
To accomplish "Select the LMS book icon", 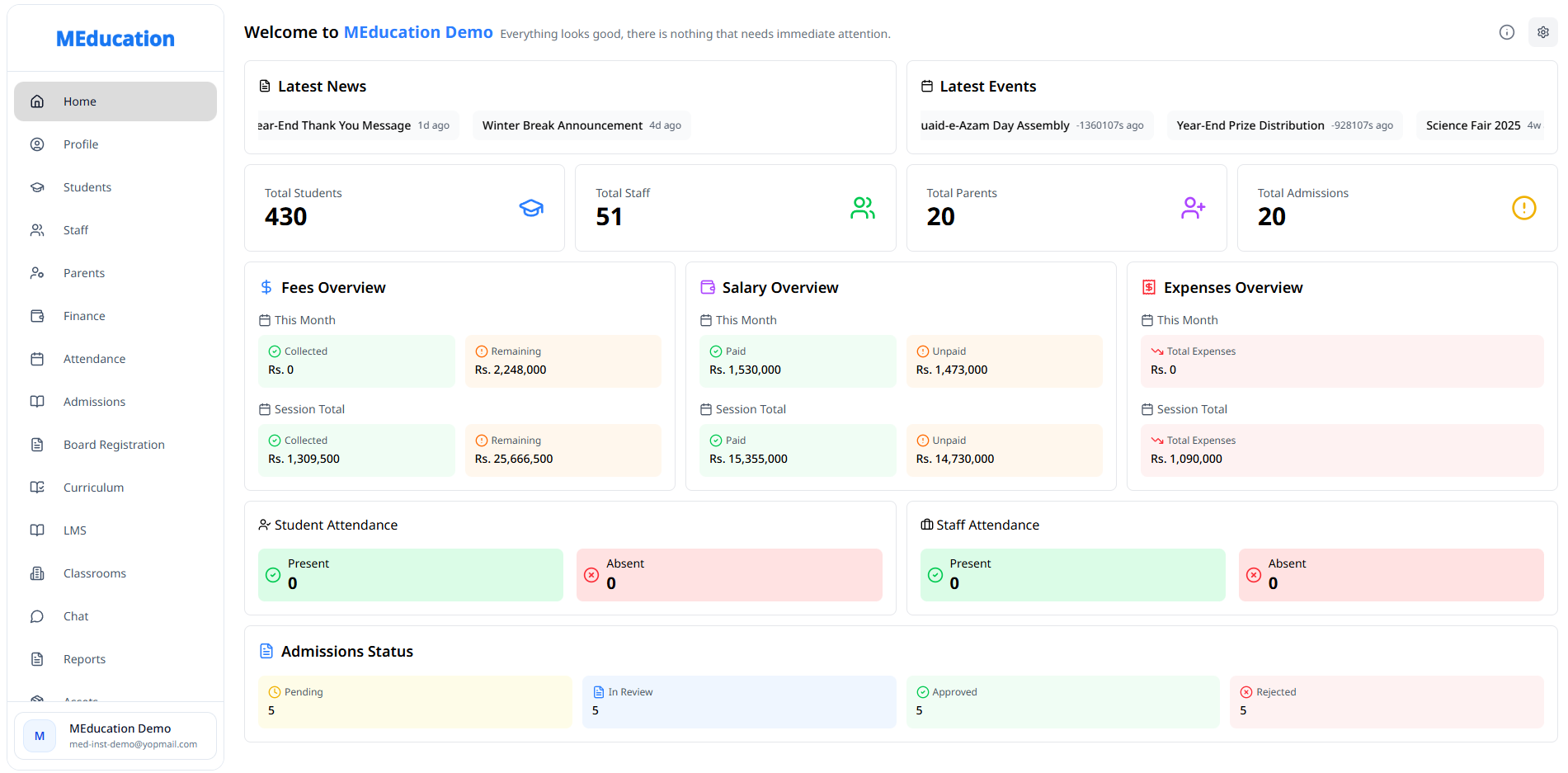I will click(37, 530).
